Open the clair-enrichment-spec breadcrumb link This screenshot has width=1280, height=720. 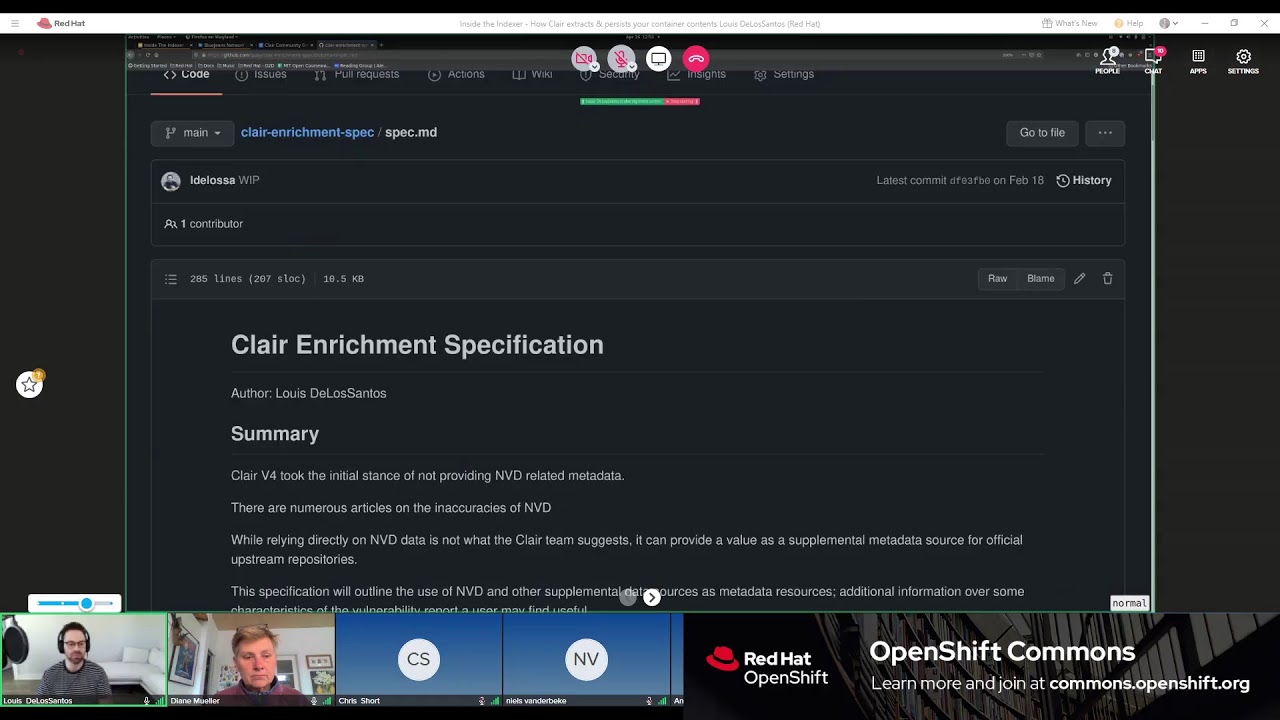(307, 132)
